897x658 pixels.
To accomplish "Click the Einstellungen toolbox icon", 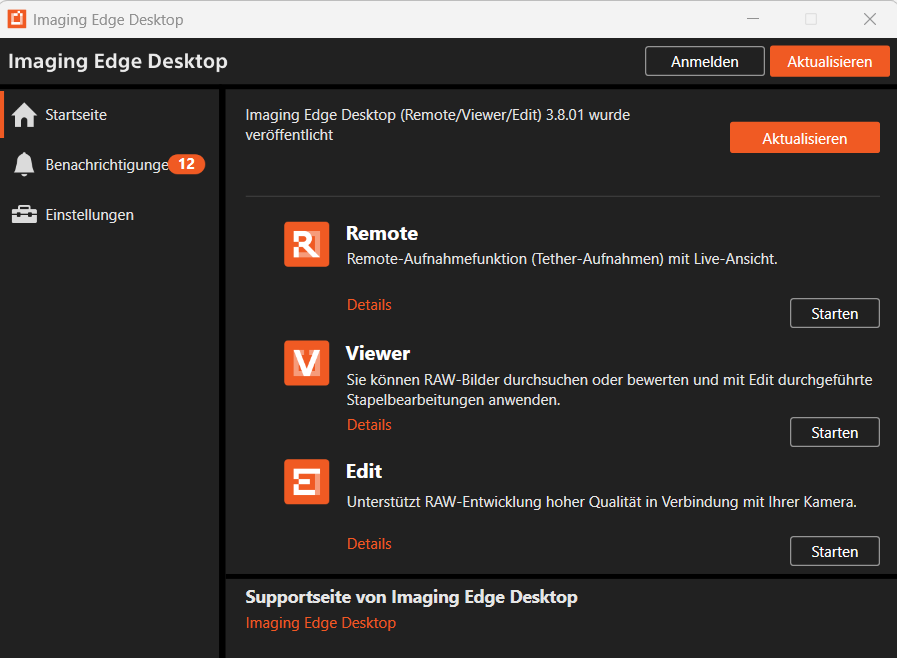I will pyautogui.click(x=24, y=215).
